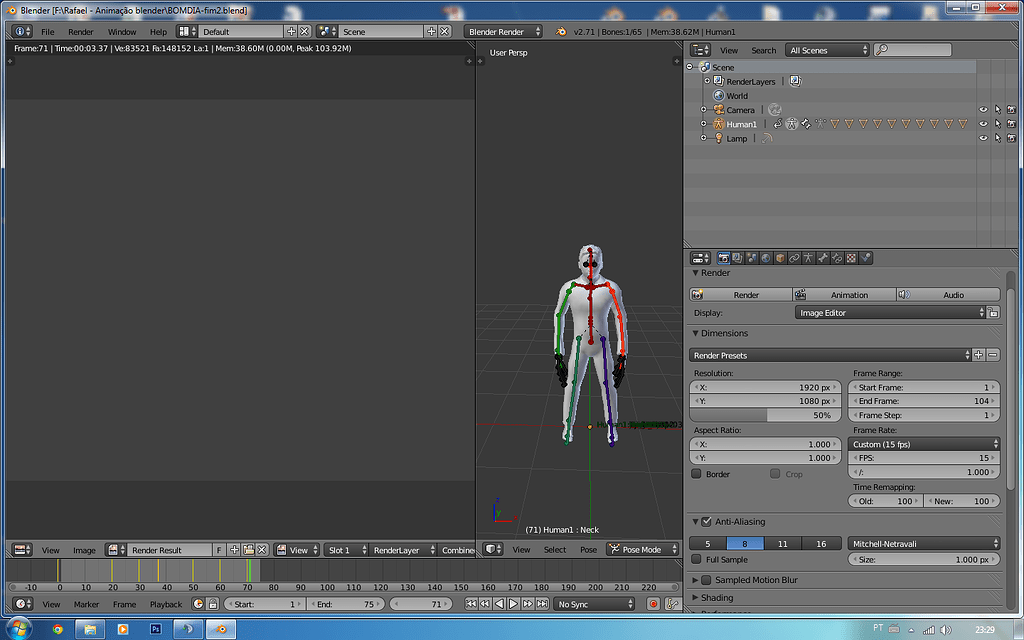Expand Human1 tree node in outliner
1024x640 pixels.
[703, 123]
